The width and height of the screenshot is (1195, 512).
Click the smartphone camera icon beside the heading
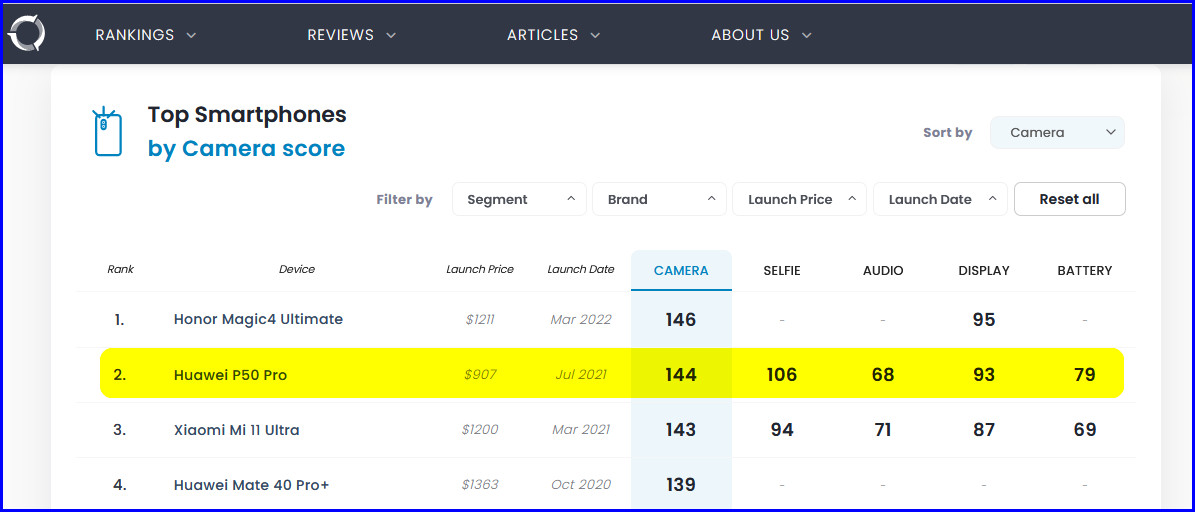coord(107,132)
